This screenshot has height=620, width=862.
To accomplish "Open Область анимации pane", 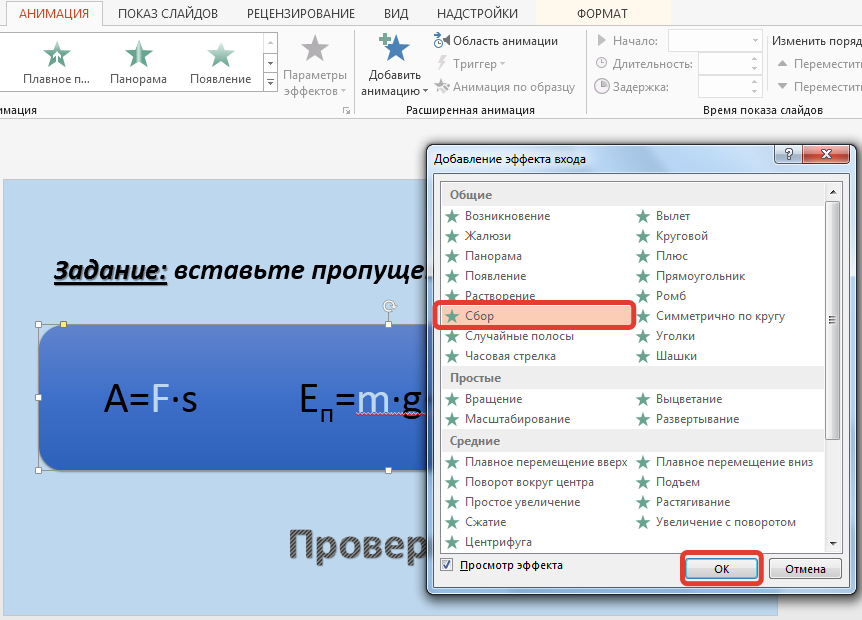I will [x=496, y=41].
